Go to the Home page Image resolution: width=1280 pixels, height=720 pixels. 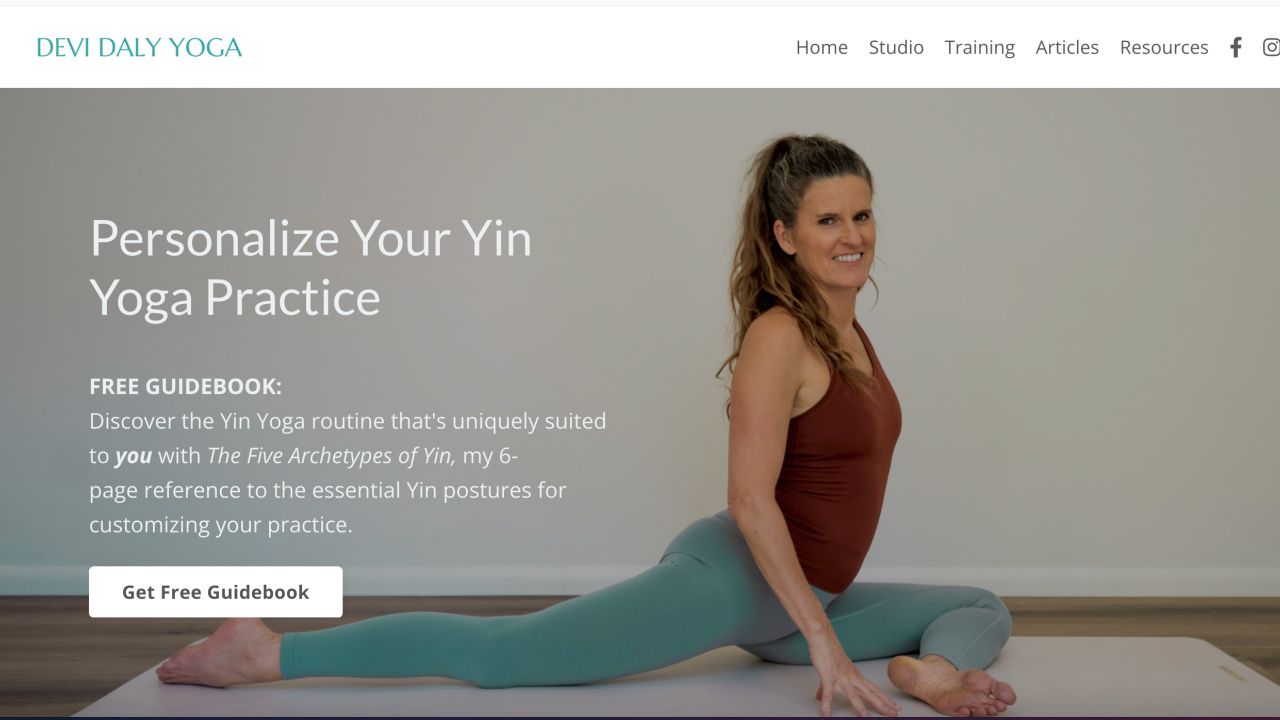click(x=822, y=47)
